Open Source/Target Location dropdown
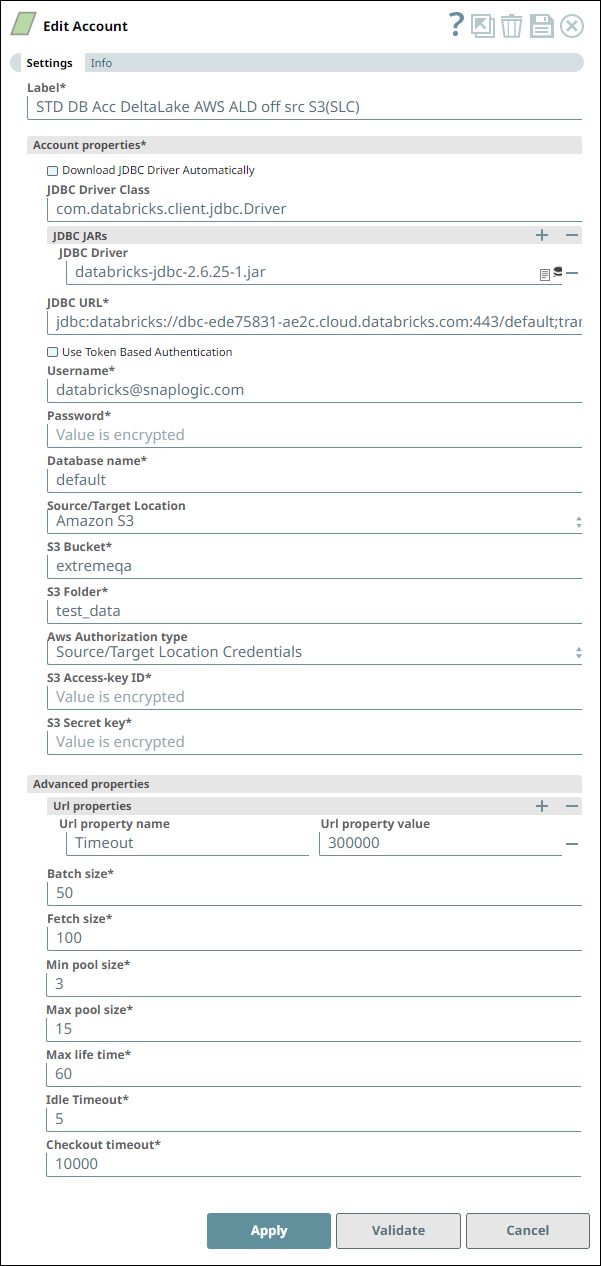Image resolution: width=601 pixels, height=1266 pixels. 314,521
